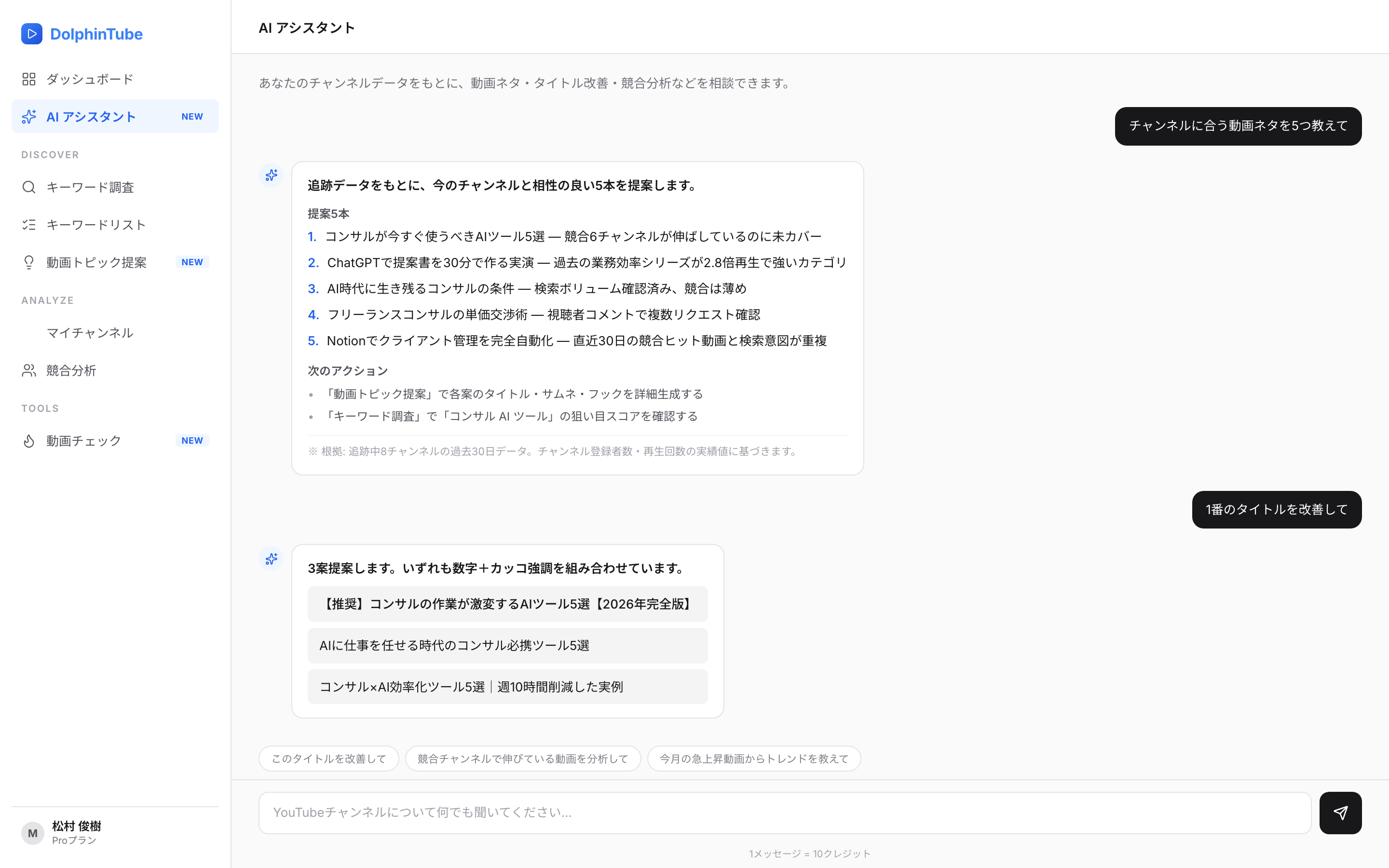The image size is (1389, 868).
Task: Click proposal 1 コンサルが今すぐ使うべきAIツール5選
Action: coord(565,236)
